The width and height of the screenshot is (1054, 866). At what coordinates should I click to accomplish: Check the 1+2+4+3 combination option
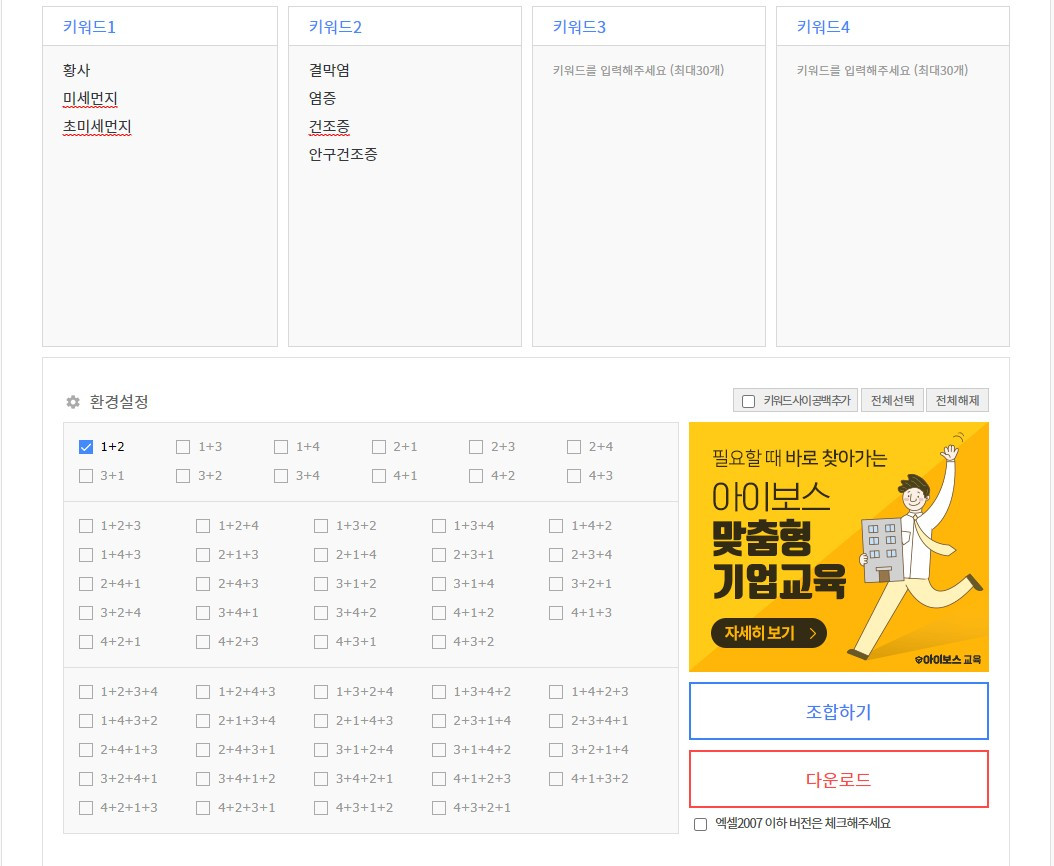(x=203, y=692)
